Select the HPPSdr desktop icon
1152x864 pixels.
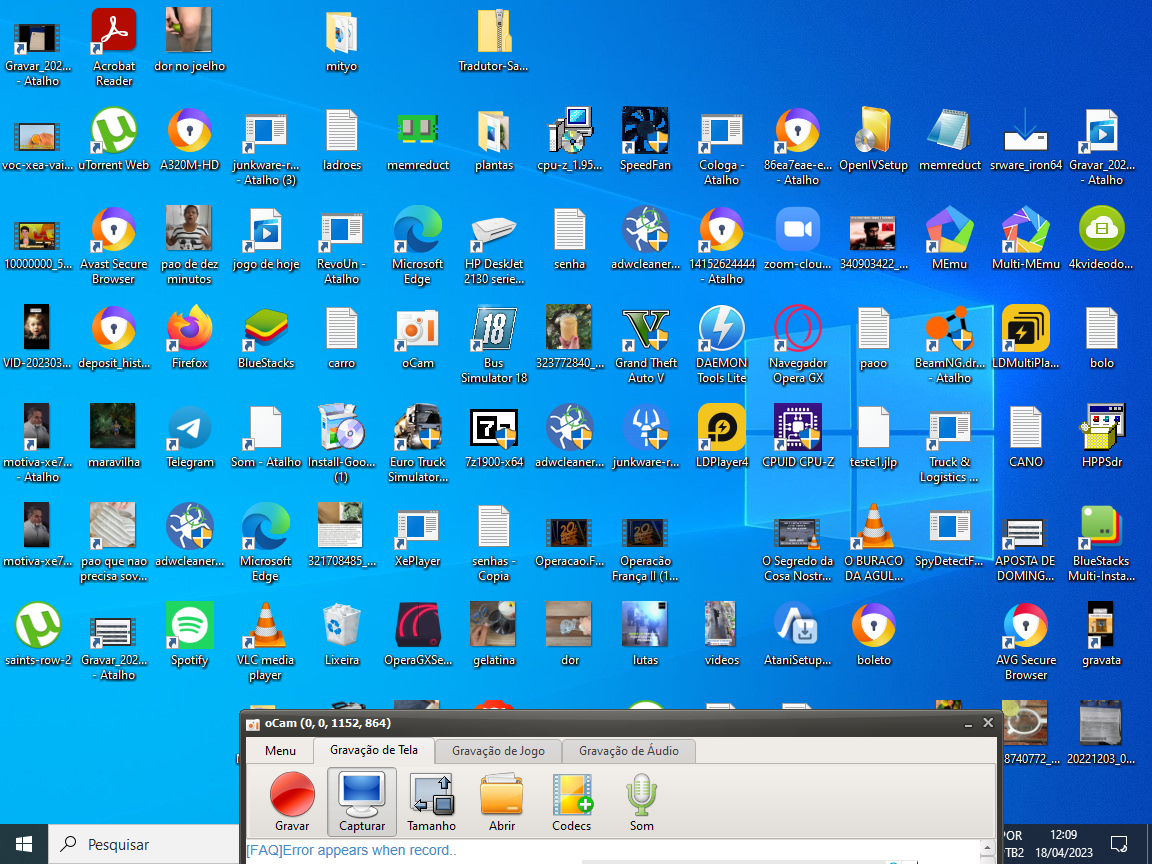click(1101, 436)
